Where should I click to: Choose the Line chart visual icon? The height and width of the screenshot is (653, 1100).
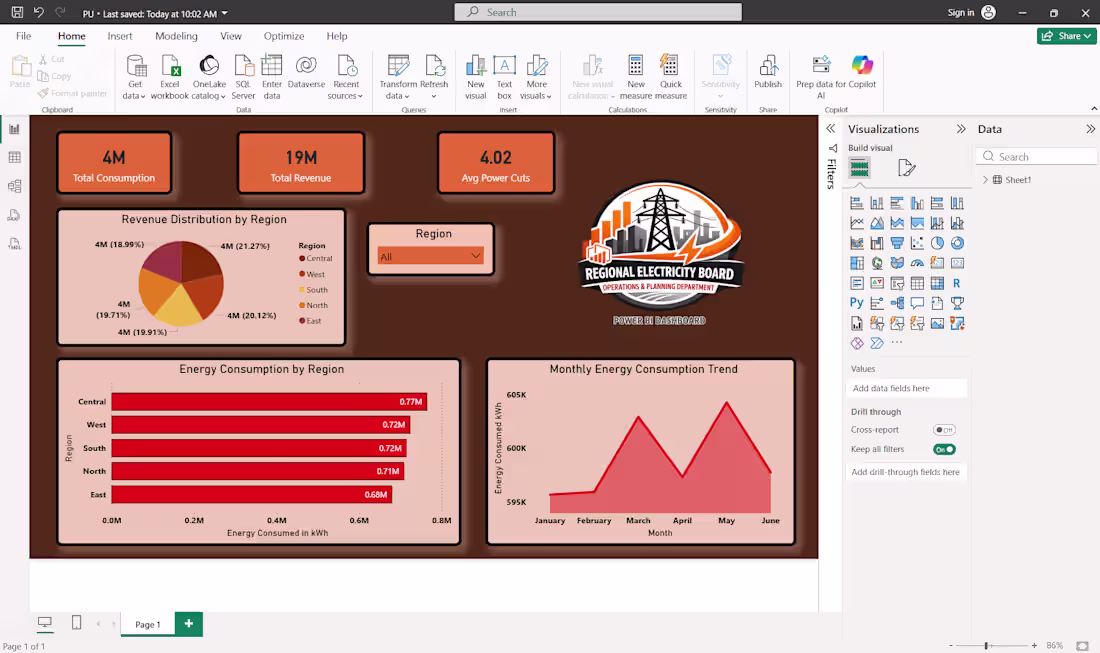pos(857,223)
